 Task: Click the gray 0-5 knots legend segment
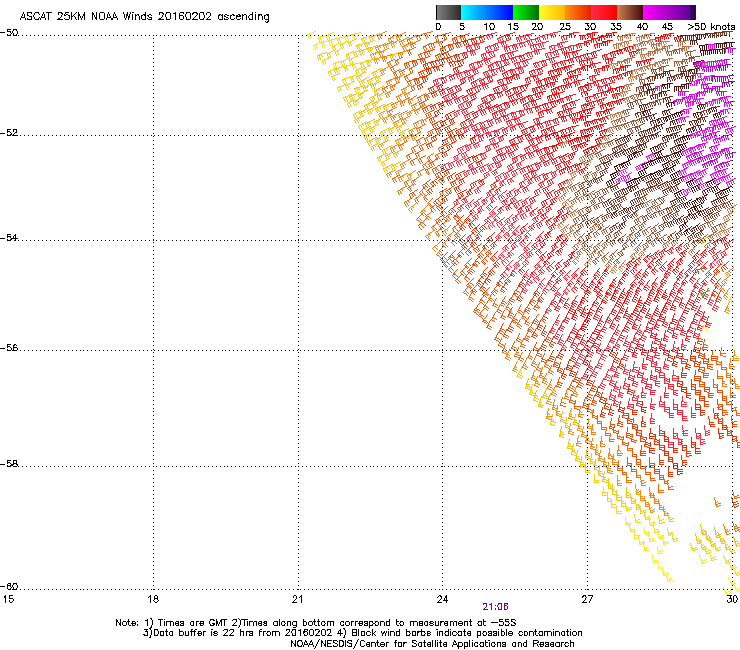pyautogui.click(x=448, y=12)
